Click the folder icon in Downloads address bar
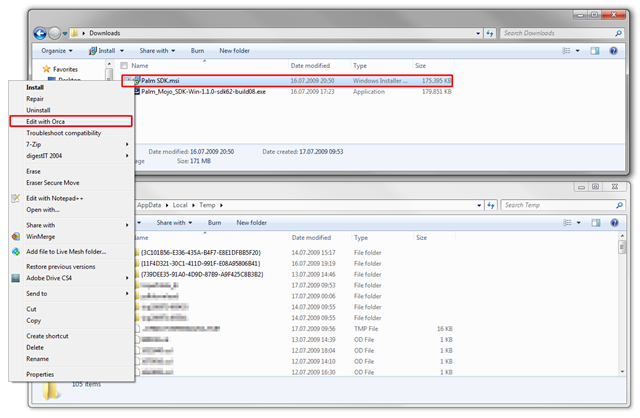Viewport: 640px width, 418px height. (74, 33)
